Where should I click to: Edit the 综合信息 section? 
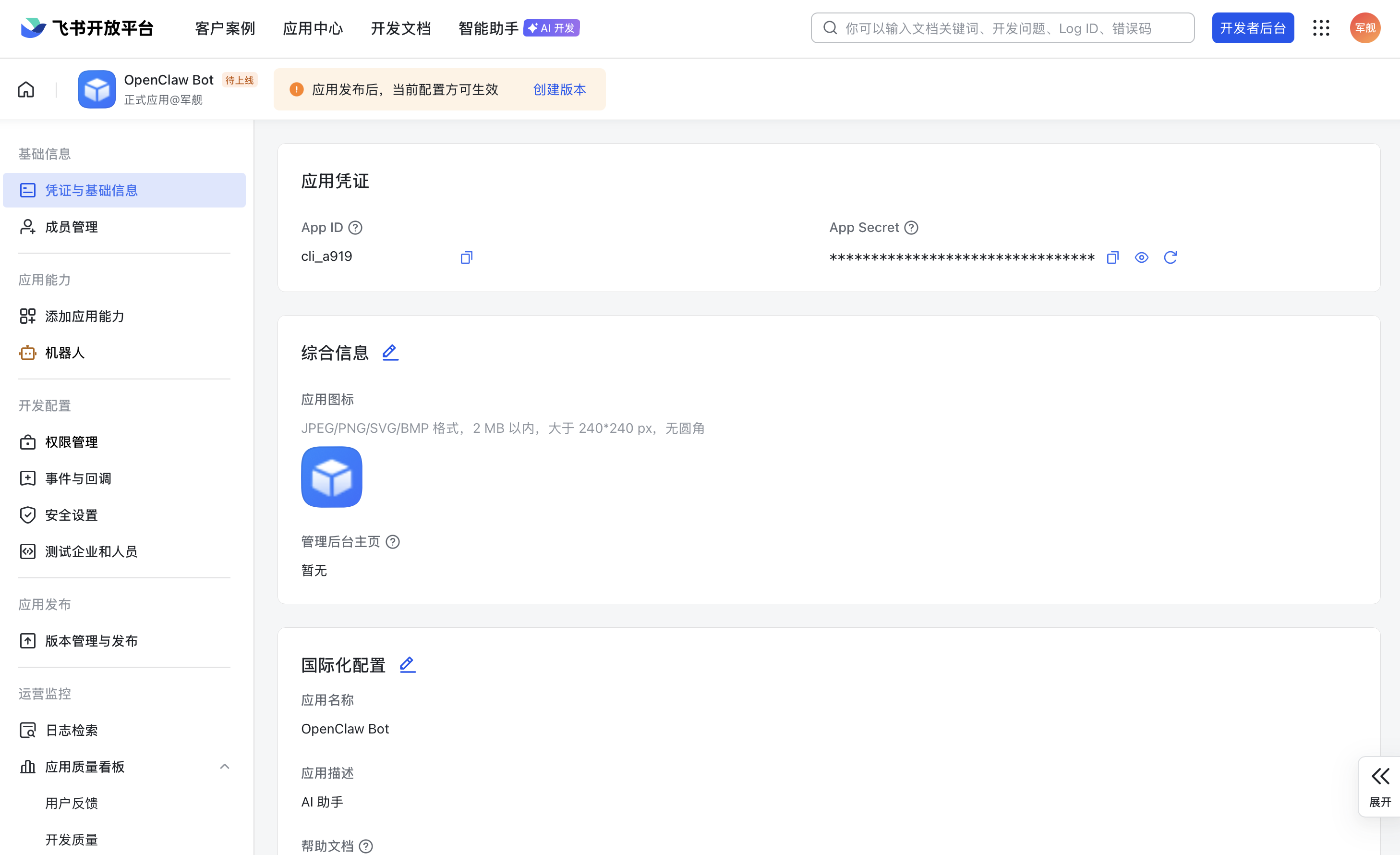click(390, 353)
